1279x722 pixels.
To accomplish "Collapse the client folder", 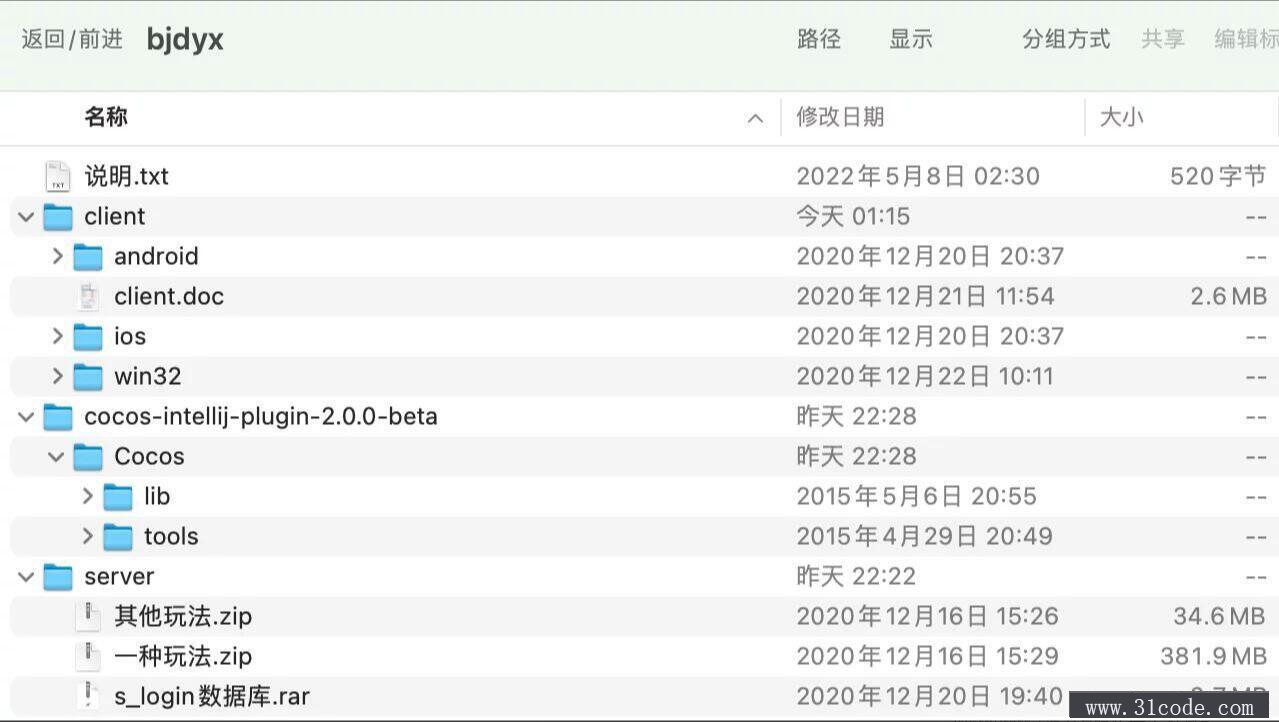I will (x=26, y=217).
